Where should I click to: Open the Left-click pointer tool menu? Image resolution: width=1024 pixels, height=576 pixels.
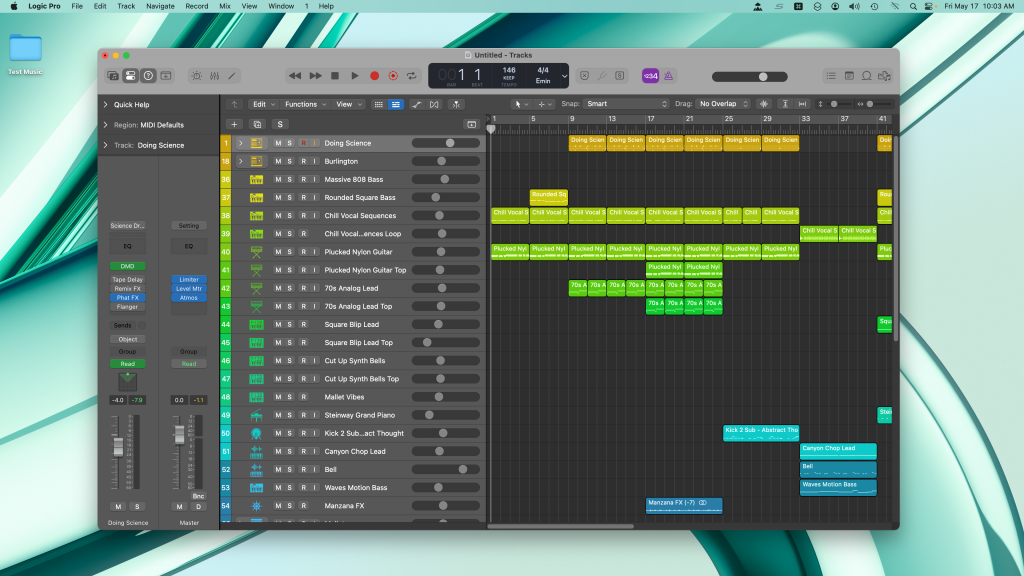coord(520,104)
